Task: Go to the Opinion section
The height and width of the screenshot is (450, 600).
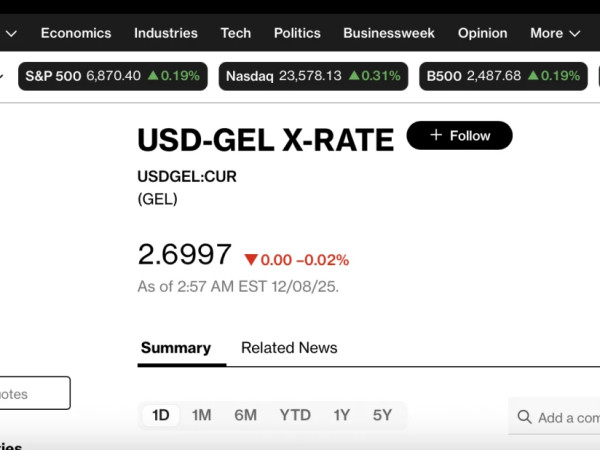Action: pyautogui.click(x=482, y=33)
